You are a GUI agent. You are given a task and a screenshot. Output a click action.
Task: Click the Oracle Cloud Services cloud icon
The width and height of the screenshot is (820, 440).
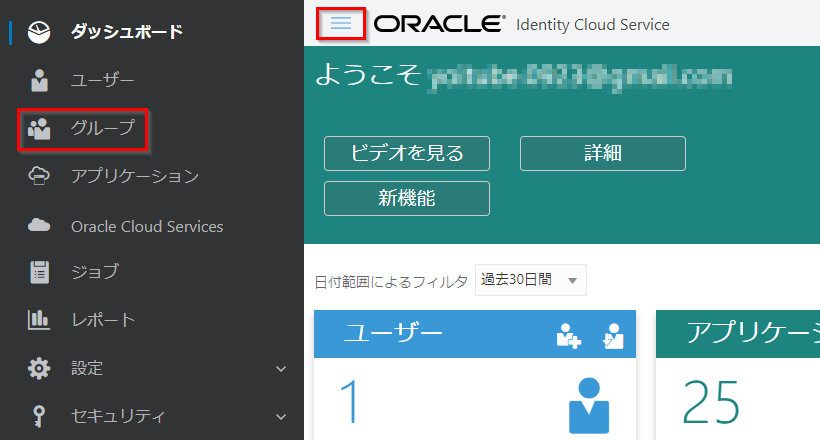click(x=39, y=226)
